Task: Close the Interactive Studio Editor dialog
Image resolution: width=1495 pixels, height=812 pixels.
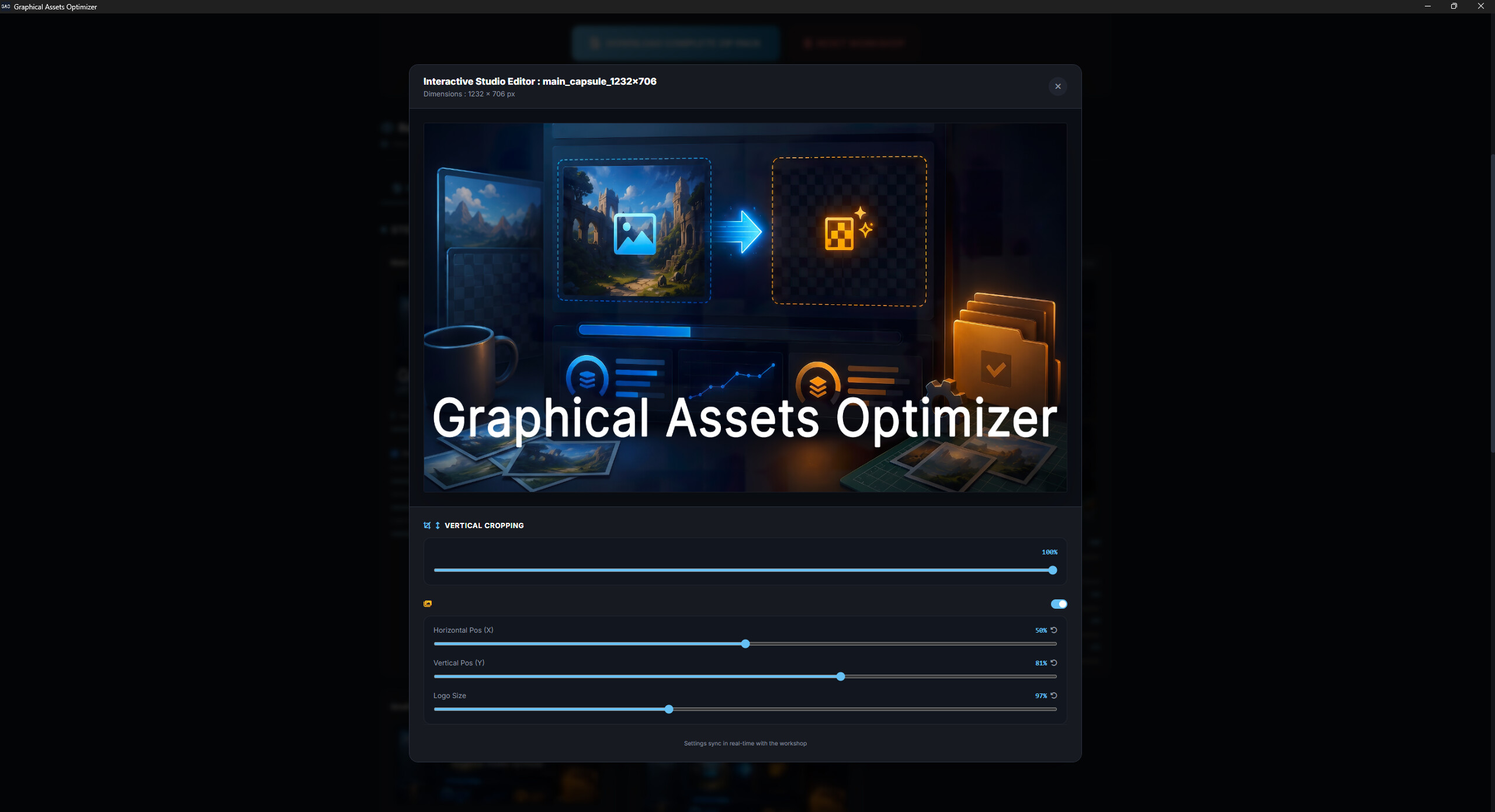Action: pos(1057,86)
